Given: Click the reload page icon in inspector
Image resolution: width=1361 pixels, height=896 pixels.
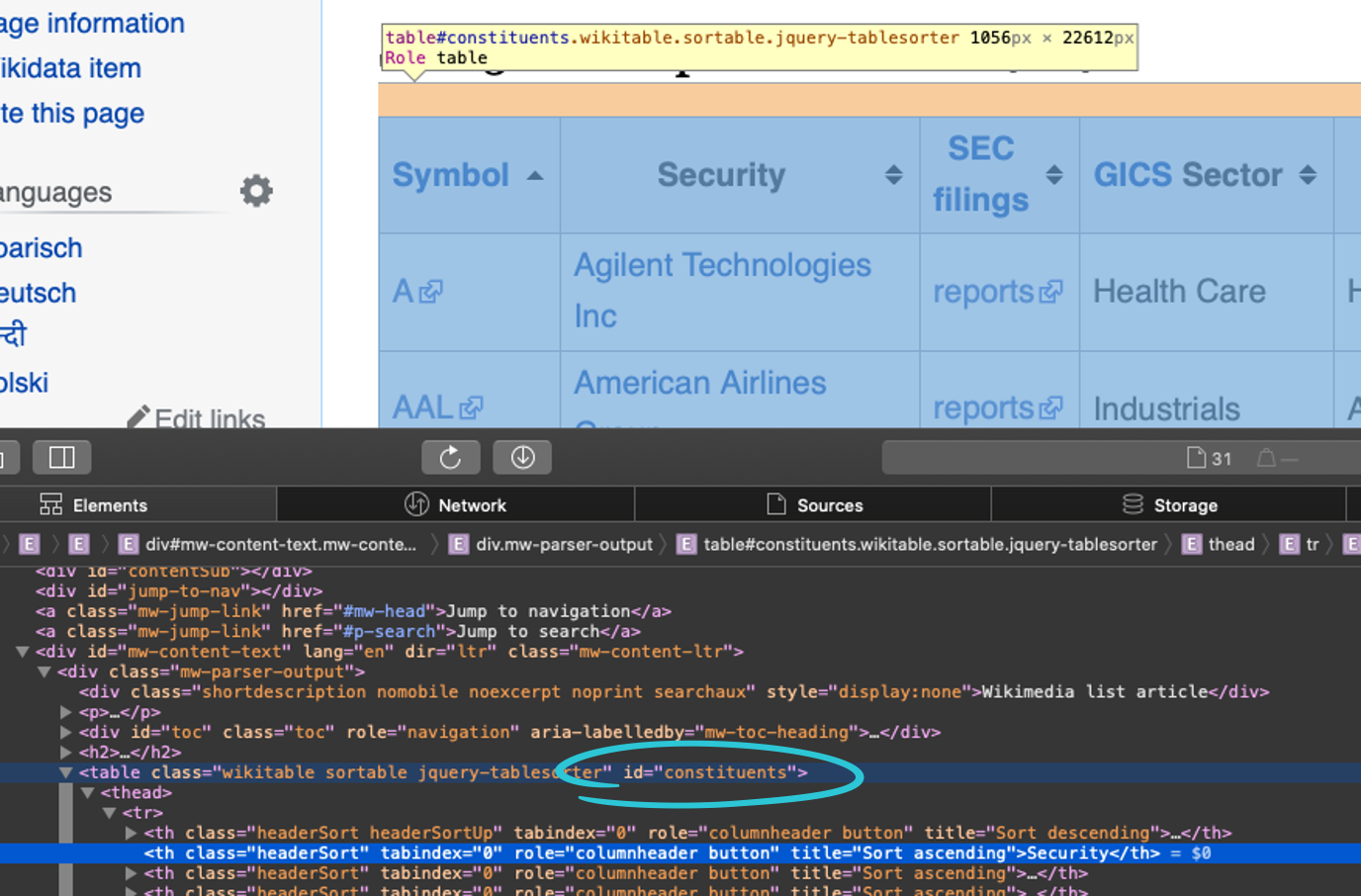Looking at the screenshot, I should (450, 457).
